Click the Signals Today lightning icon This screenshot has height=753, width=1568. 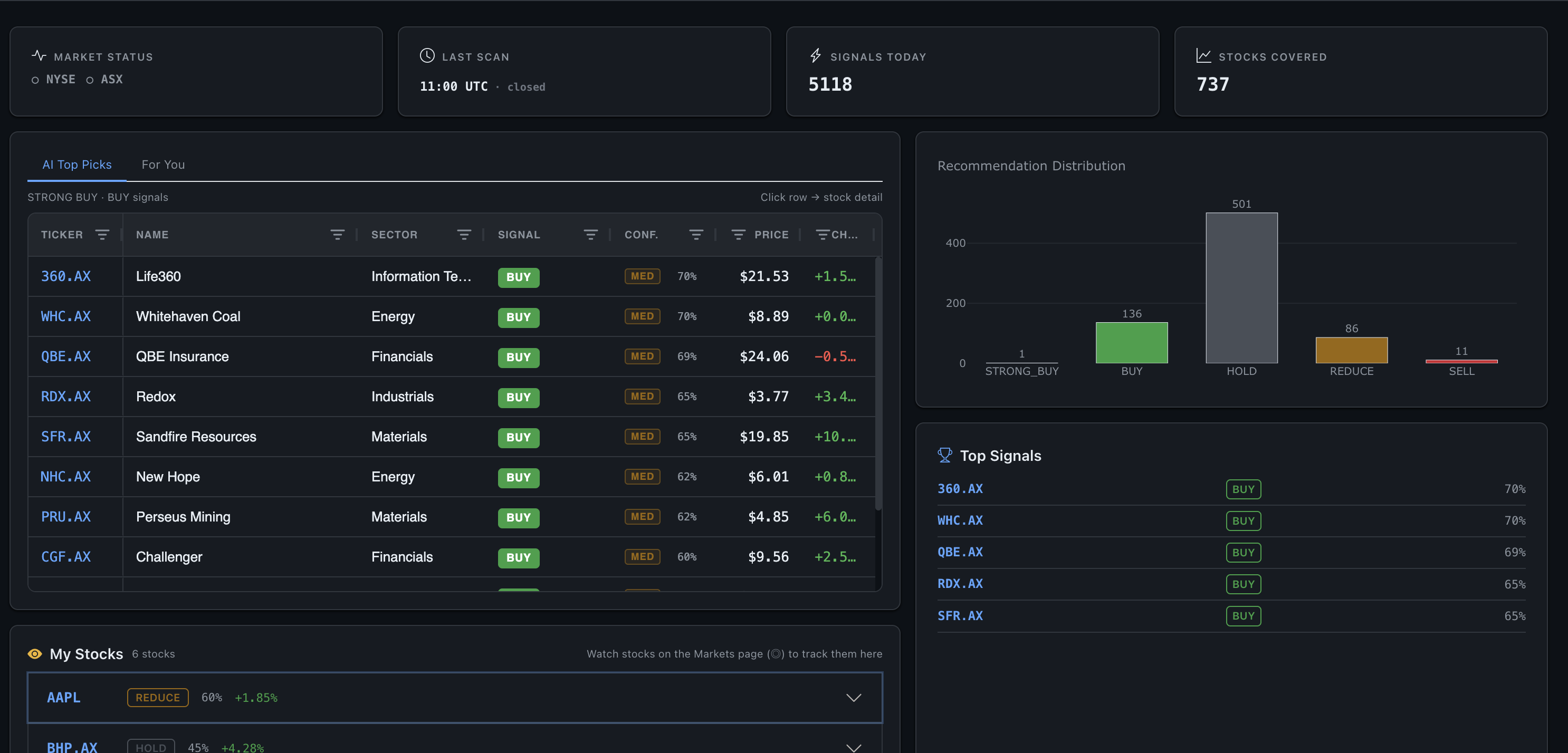(x=816, y=56)
